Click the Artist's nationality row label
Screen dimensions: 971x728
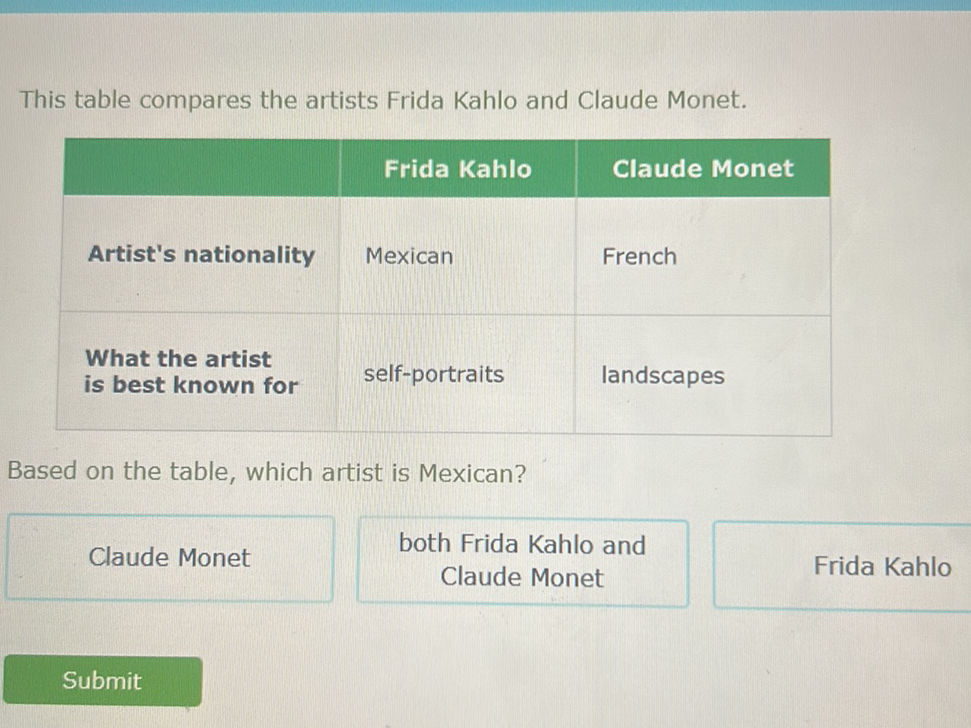[201, 255]
